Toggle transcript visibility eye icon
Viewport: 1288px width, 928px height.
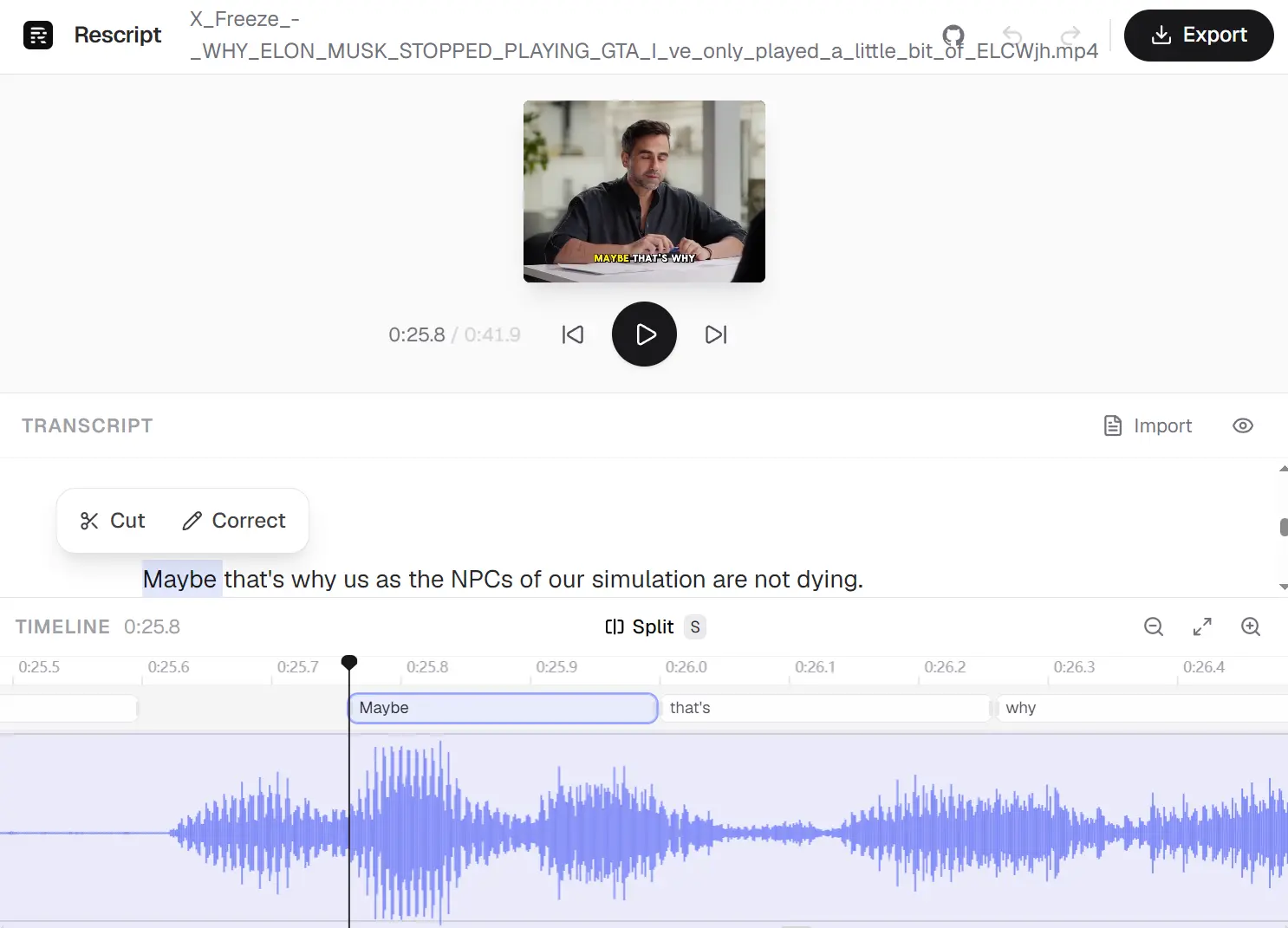[x=1243, y=425]
